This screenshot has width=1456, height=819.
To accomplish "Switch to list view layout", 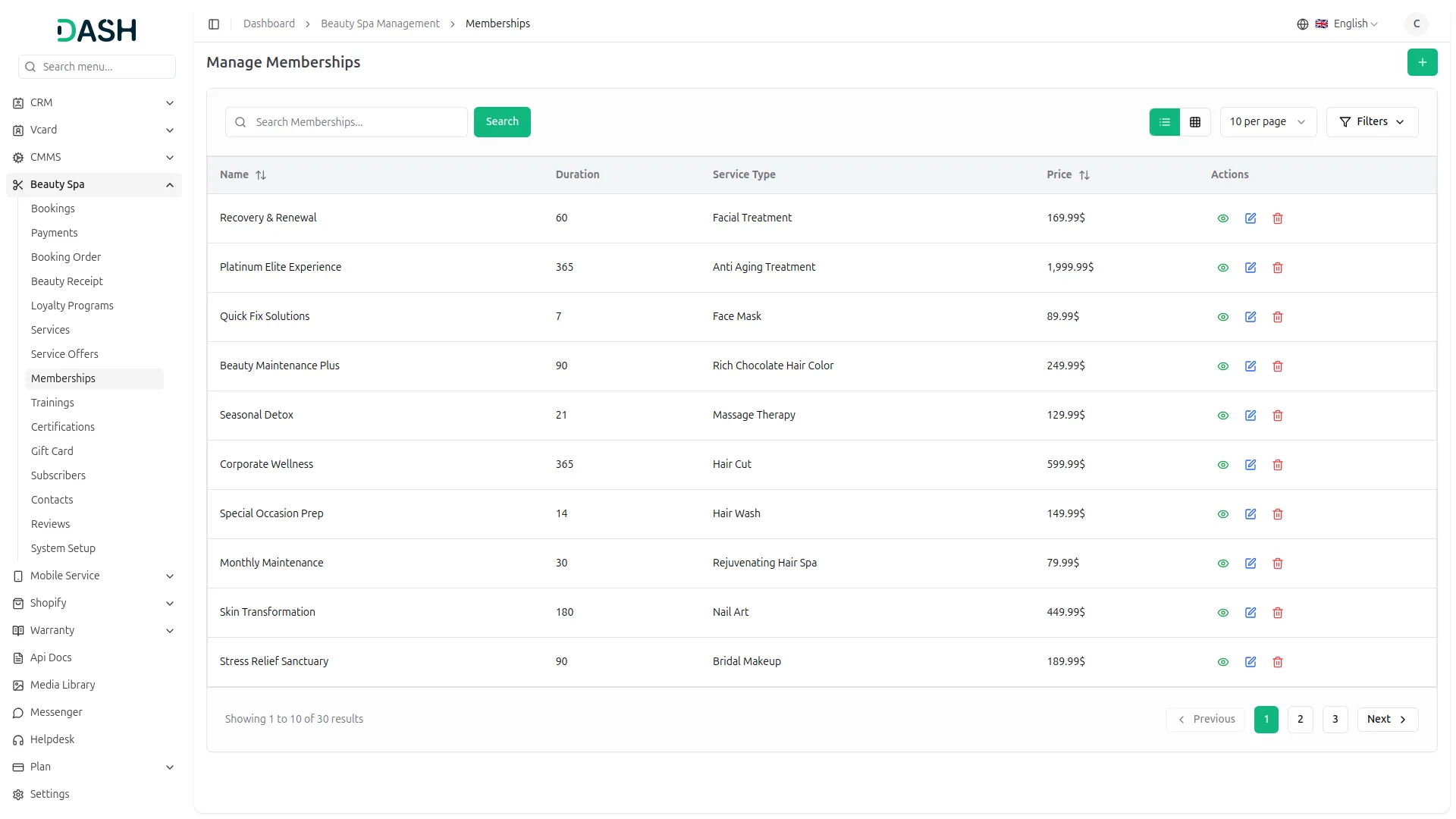I will [1165, 122].
